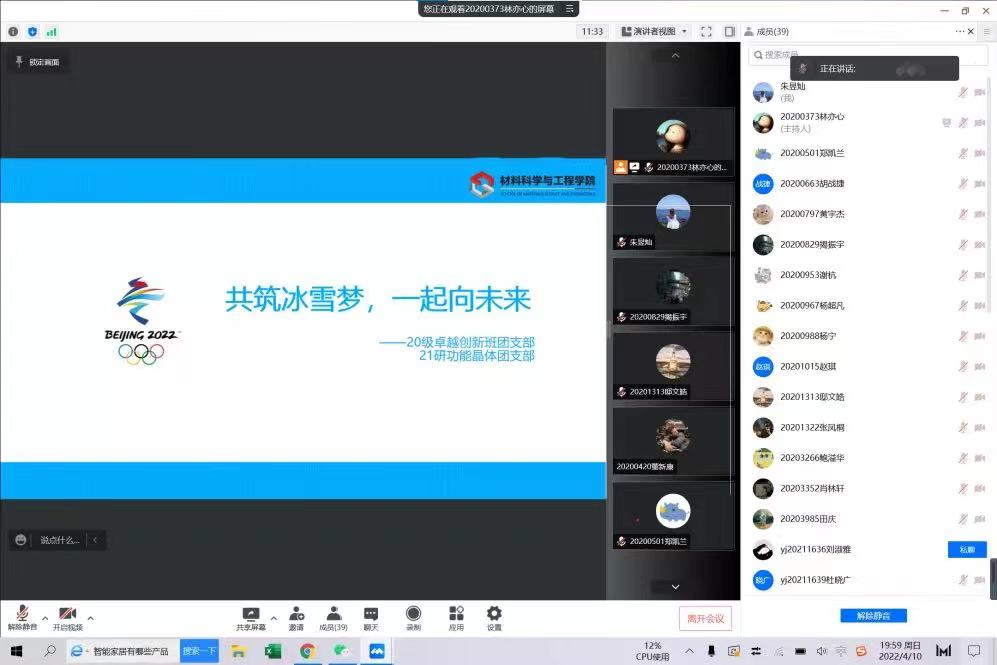Image resolution: width=997 pixels, height=665 pixels.
Task: Open the 聊天 chat icon
Action: tap(371, 613)
